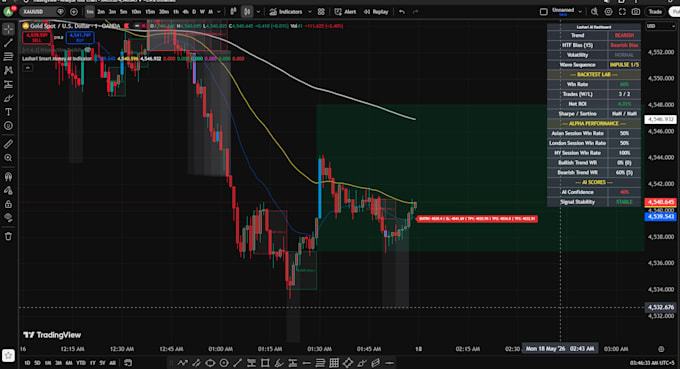Image resolution: width=680 pixels, height=369 pixels.
Task: Toggle the bars chart style button
Action: pos(233,12)
